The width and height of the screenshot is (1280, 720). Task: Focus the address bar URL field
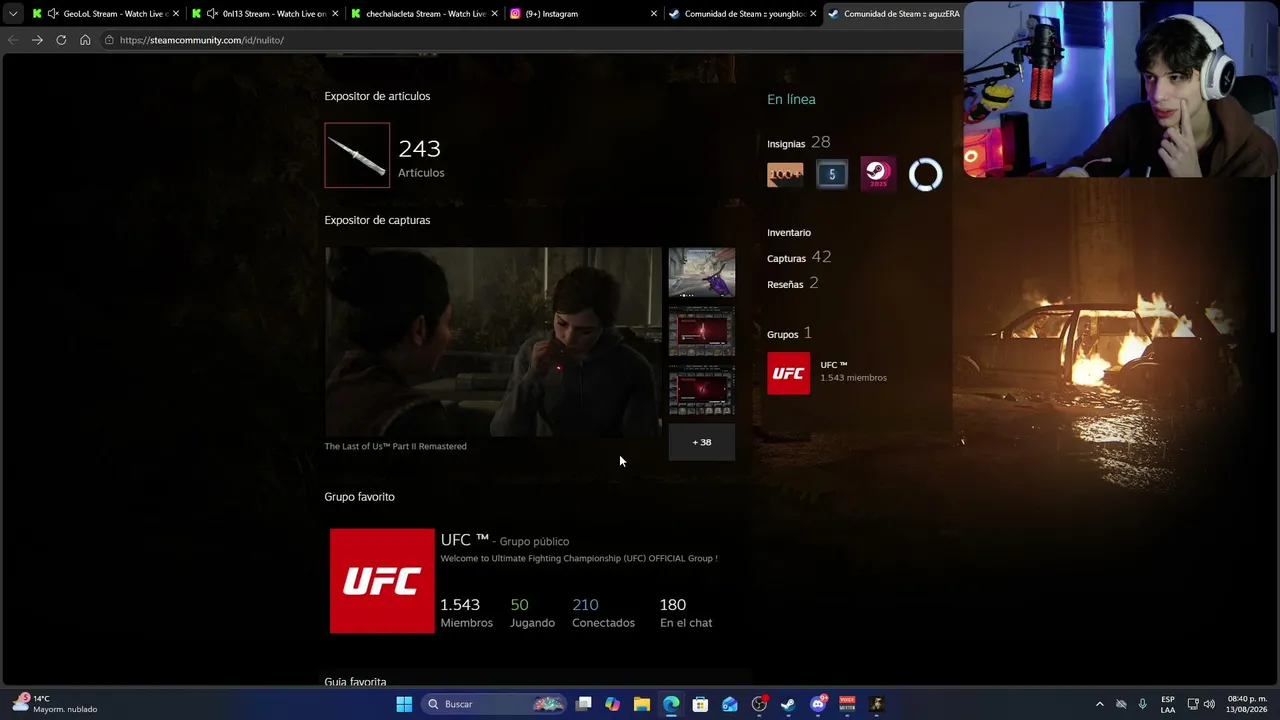530,40
